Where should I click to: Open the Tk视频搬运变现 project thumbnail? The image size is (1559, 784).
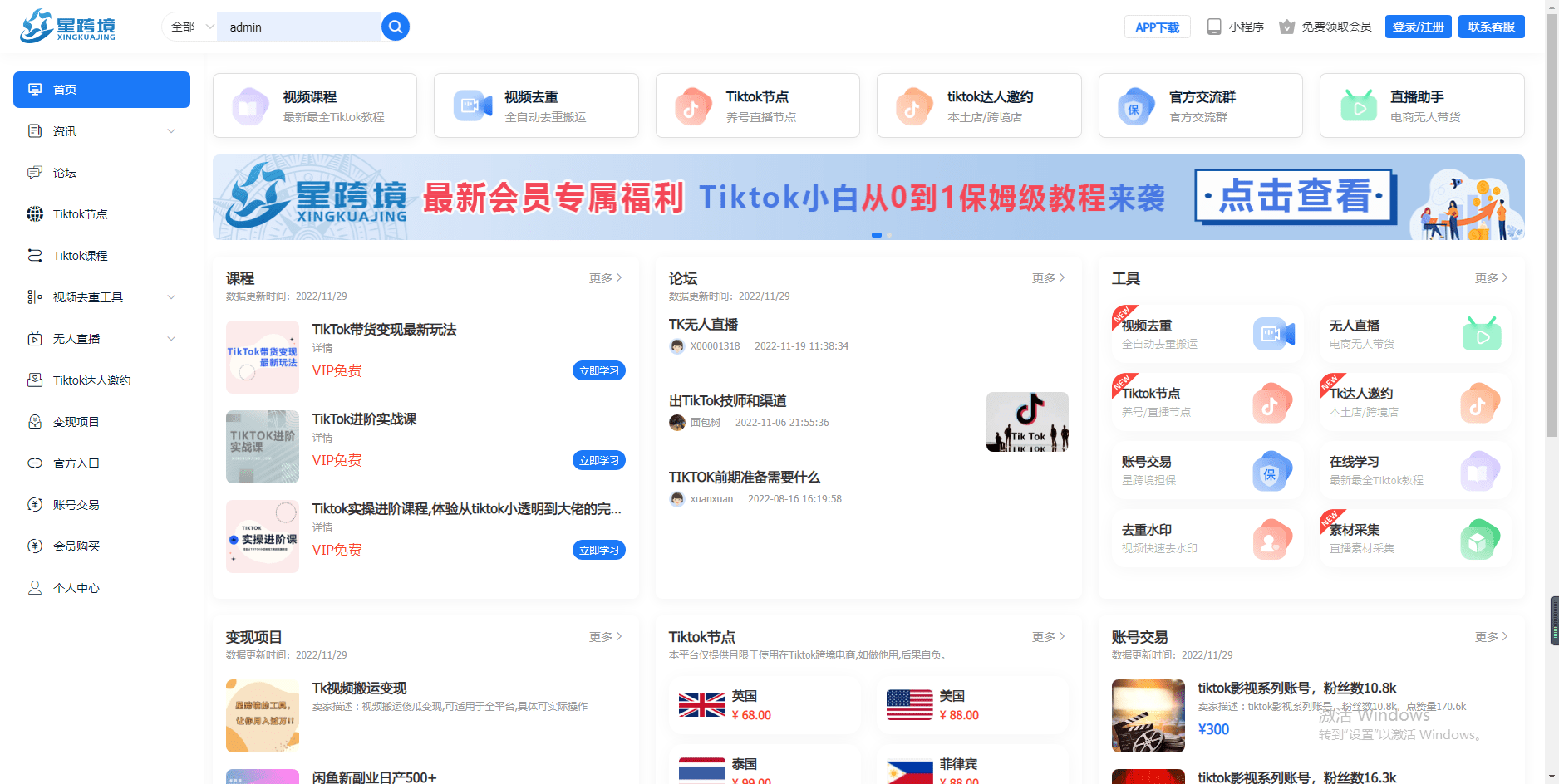click(x=263, y=716)
